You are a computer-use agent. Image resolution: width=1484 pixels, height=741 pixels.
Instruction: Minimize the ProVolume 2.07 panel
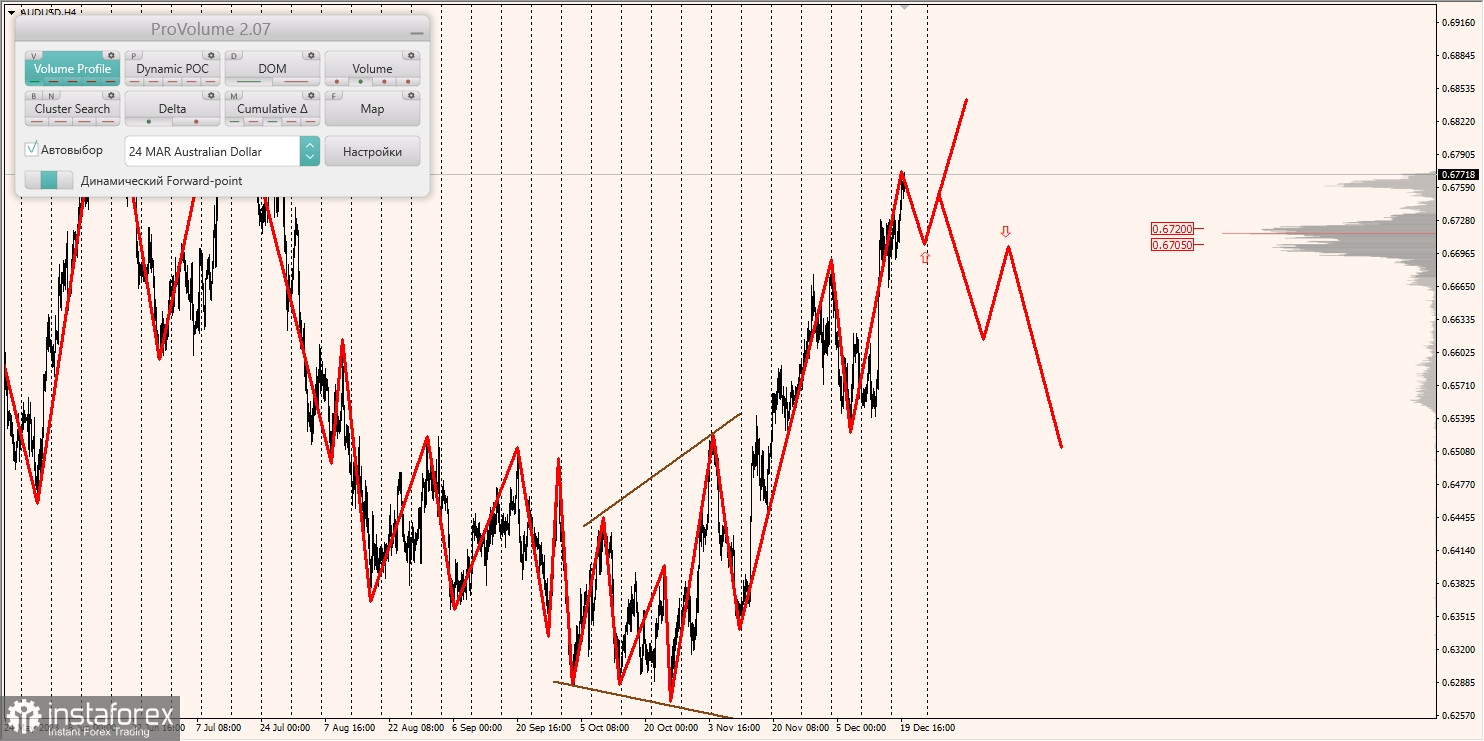pyautogui.click(x=416, y=33)
